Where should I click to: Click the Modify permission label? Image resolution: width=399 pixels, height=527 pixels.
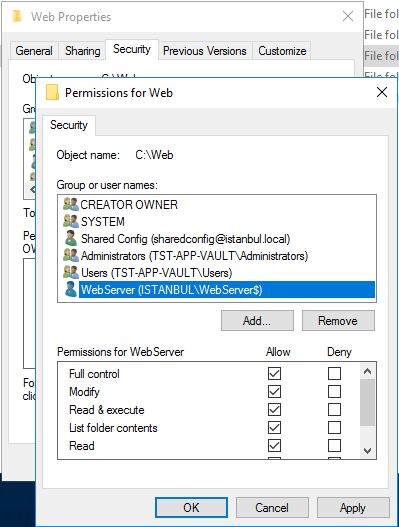(x=84, y=392)
